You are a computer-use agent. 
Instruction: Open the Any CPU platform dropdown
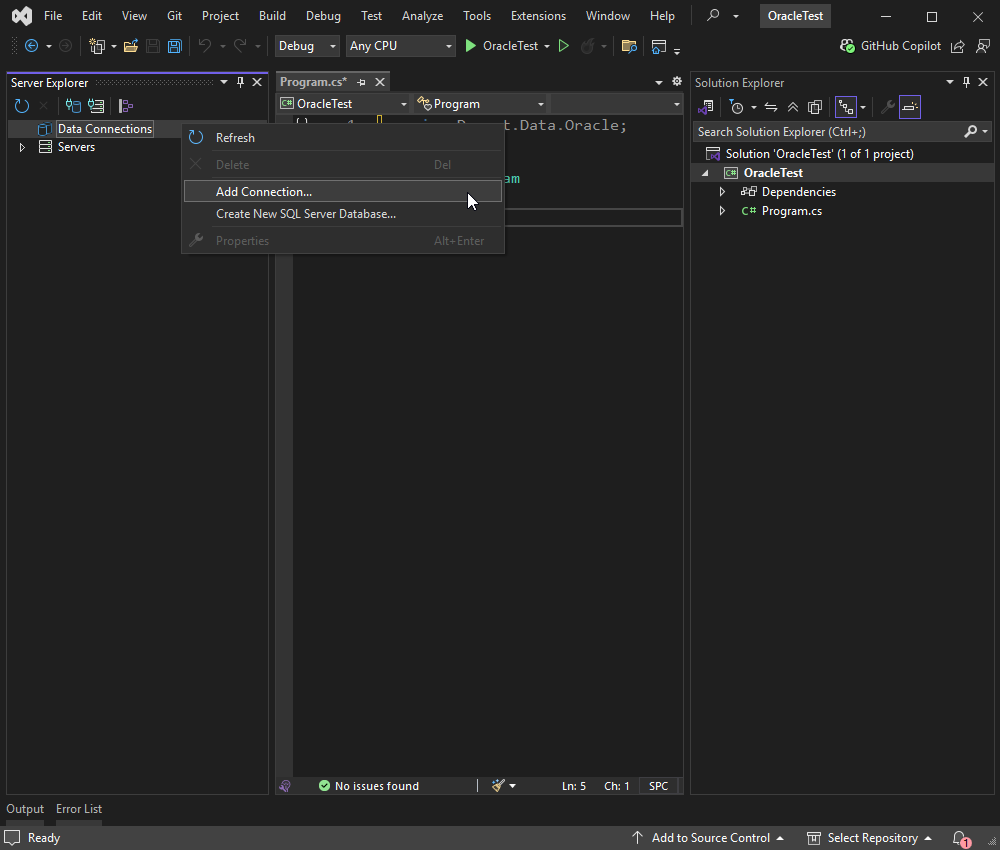click(400, 46)
